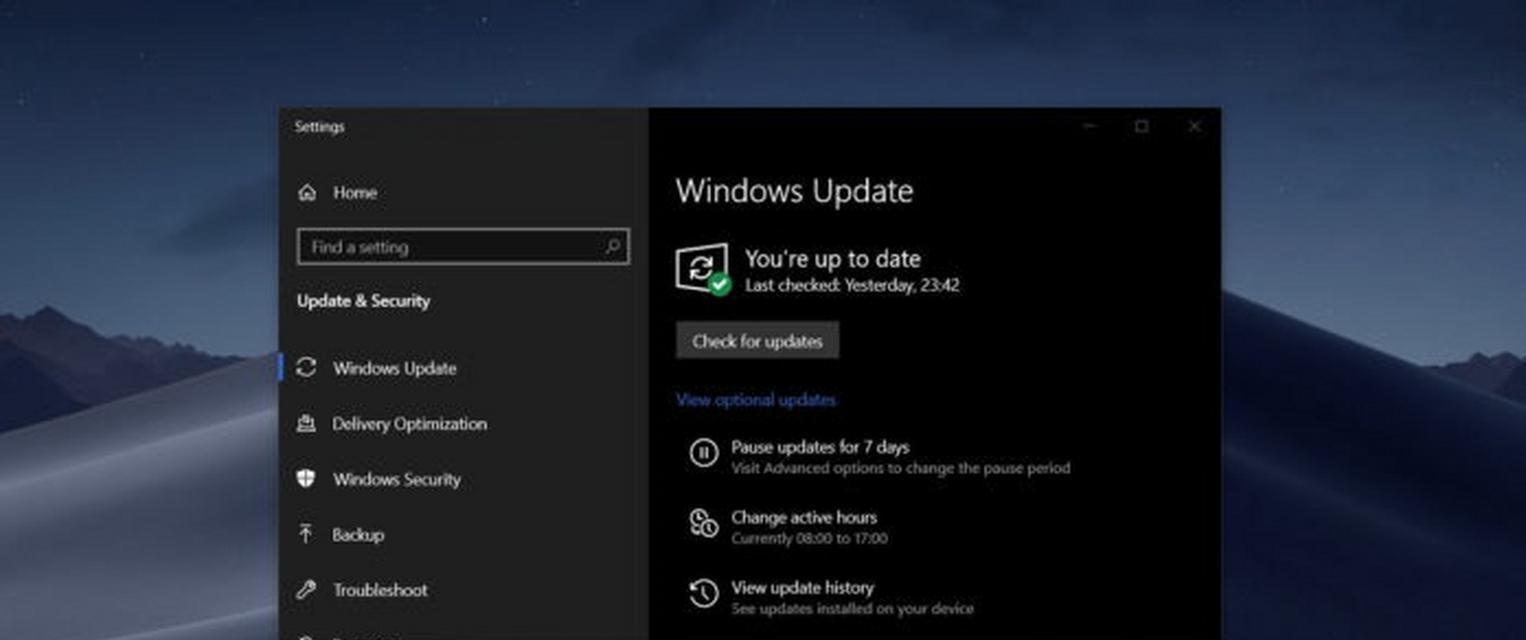Click the Troubleshoot wrench icon
The image size is (1526, 640).
306,590
